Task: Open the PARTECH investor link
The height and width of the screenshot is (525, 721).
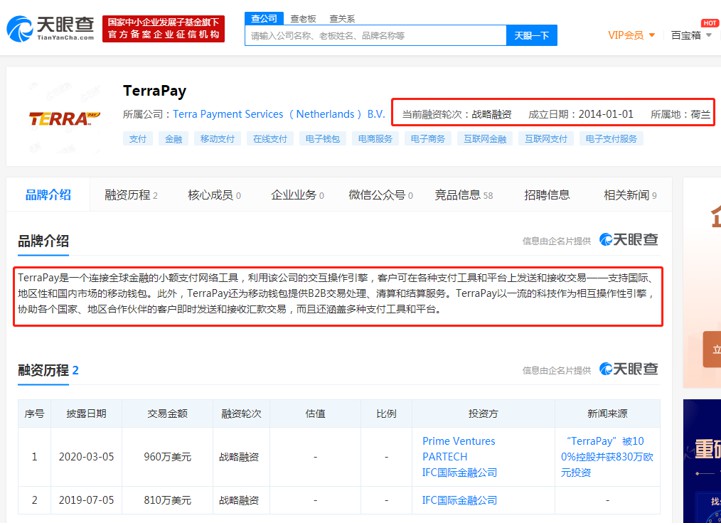Action: 445,457
